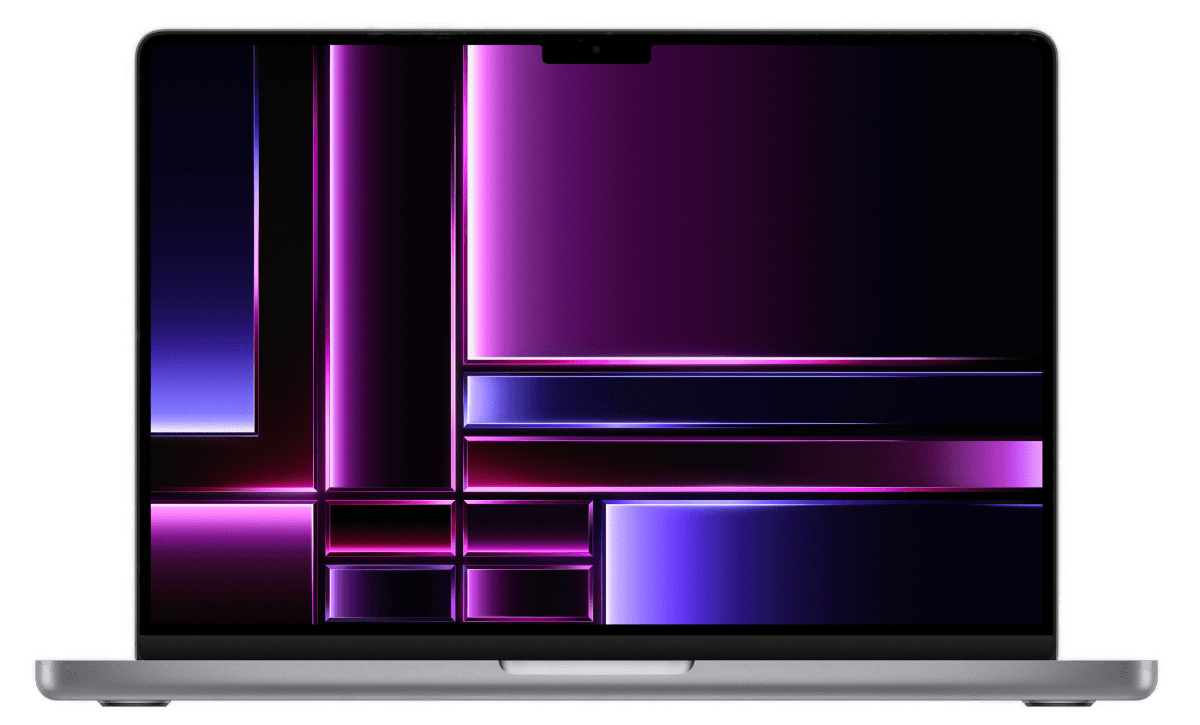This screenshot has height=725, width=1200.
Task: Click the webcam lens in the display notch
Action: tap(596, 48)
